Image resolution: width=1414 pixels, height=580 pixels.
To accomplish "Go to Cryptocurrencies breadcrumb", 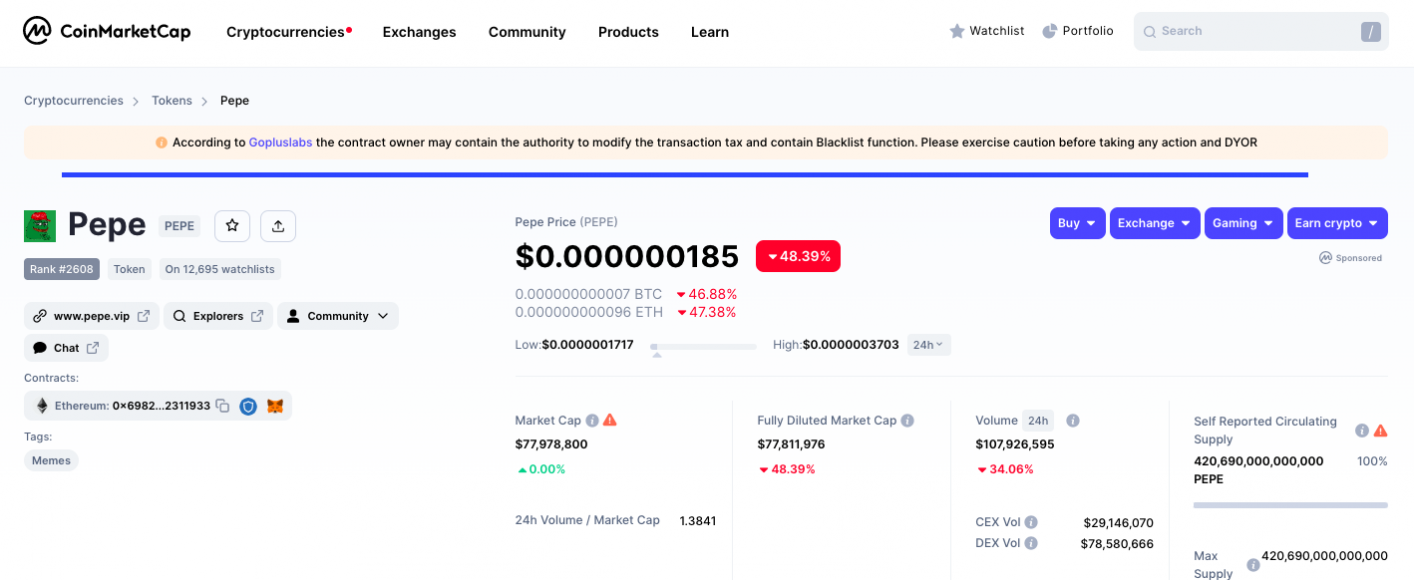I will (74, 101).
